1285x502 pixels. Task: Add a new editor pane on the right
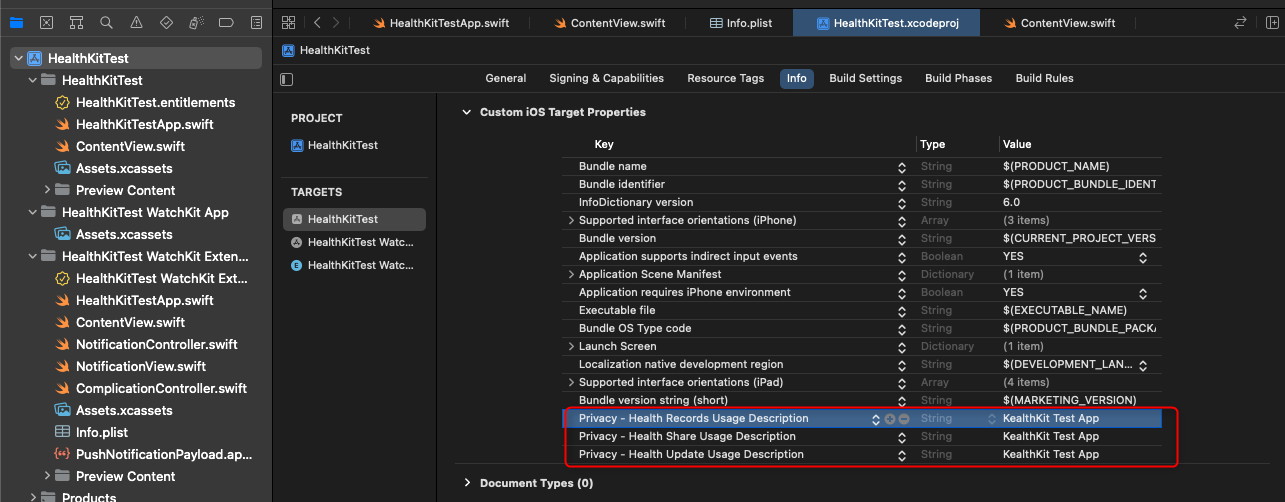click(1269, 22)
